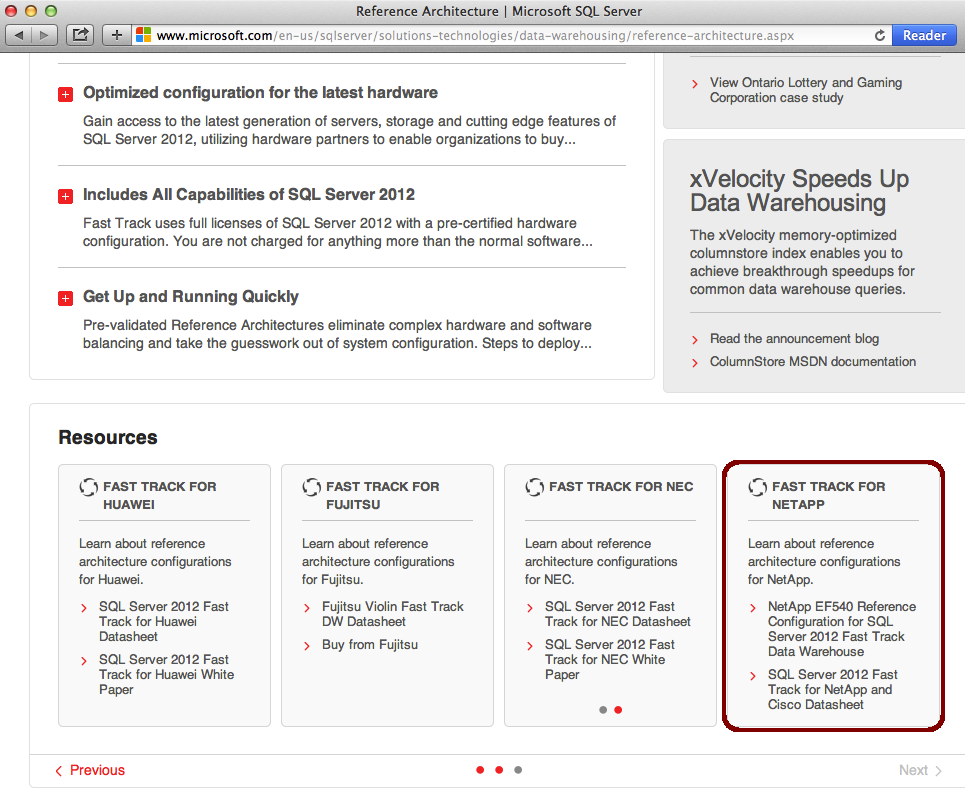
Task: Click arrow beside Read the announcement blog
Action: point(695,340)
